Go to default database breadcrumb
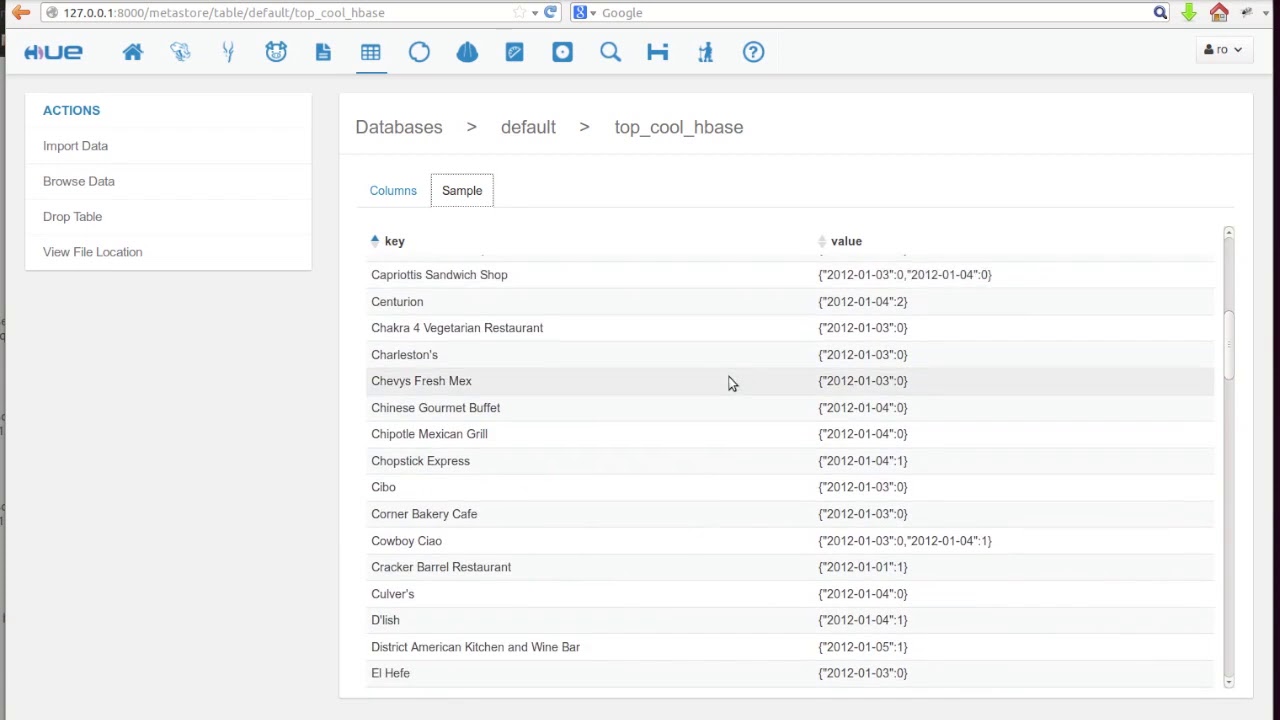The height and width of the screenshot is (720, 1280). pyautogui.click(x=528, y=127)
